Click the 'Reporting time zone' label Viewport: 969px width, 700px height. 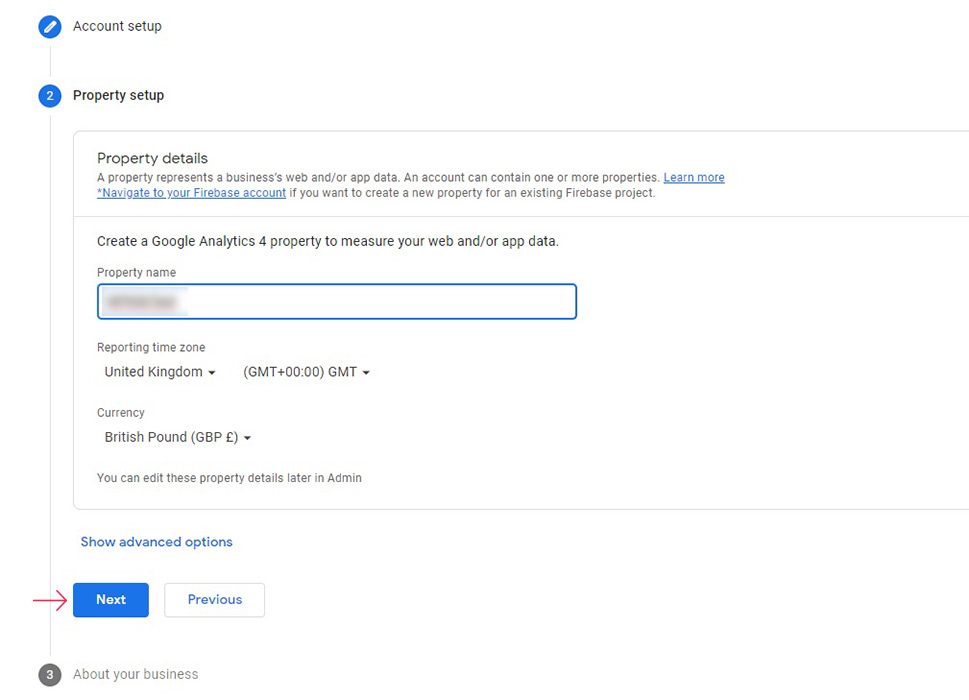point(151,347)
